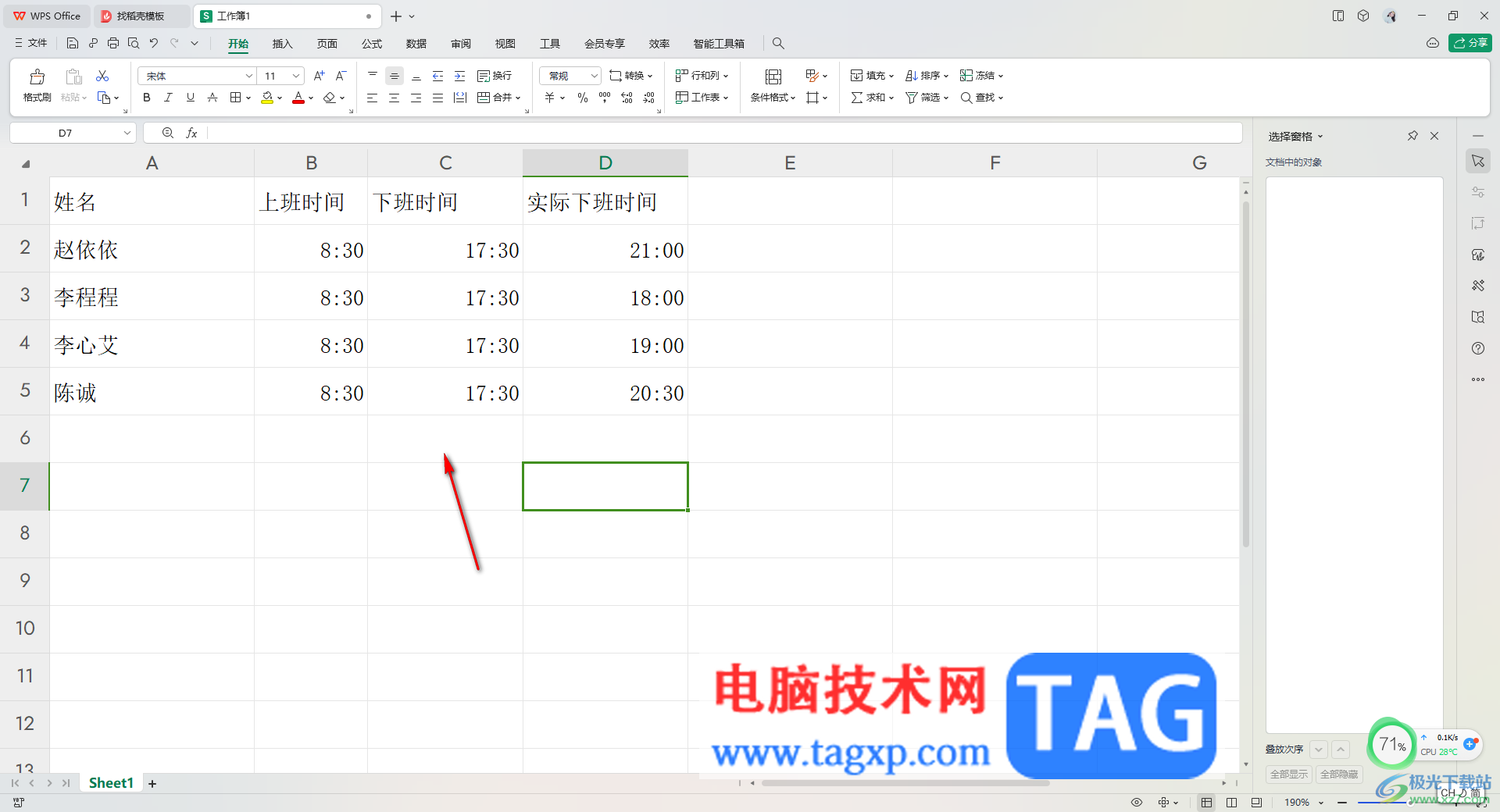
Task: Click the Cut scissors icon
Action: pyautogui.click(x=102, y=76)
